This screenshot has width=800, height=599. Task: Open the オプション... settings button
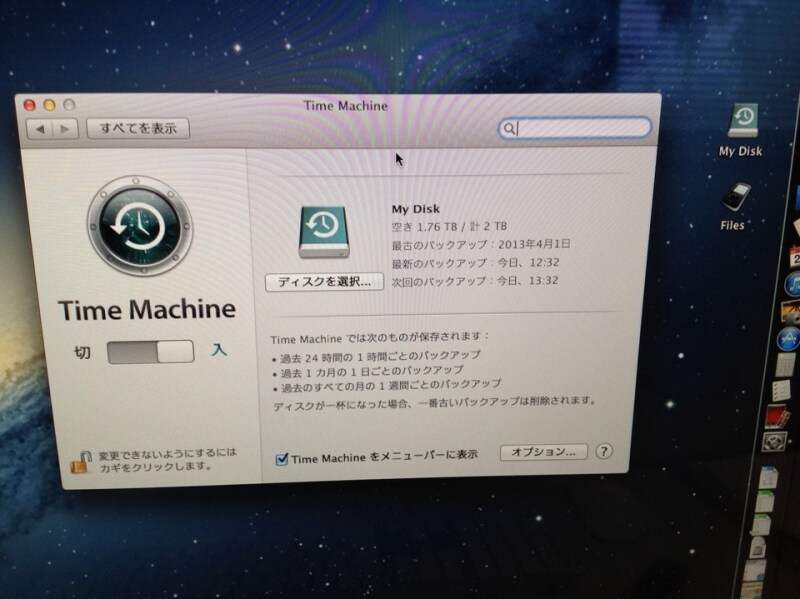[x=542, y=452]
